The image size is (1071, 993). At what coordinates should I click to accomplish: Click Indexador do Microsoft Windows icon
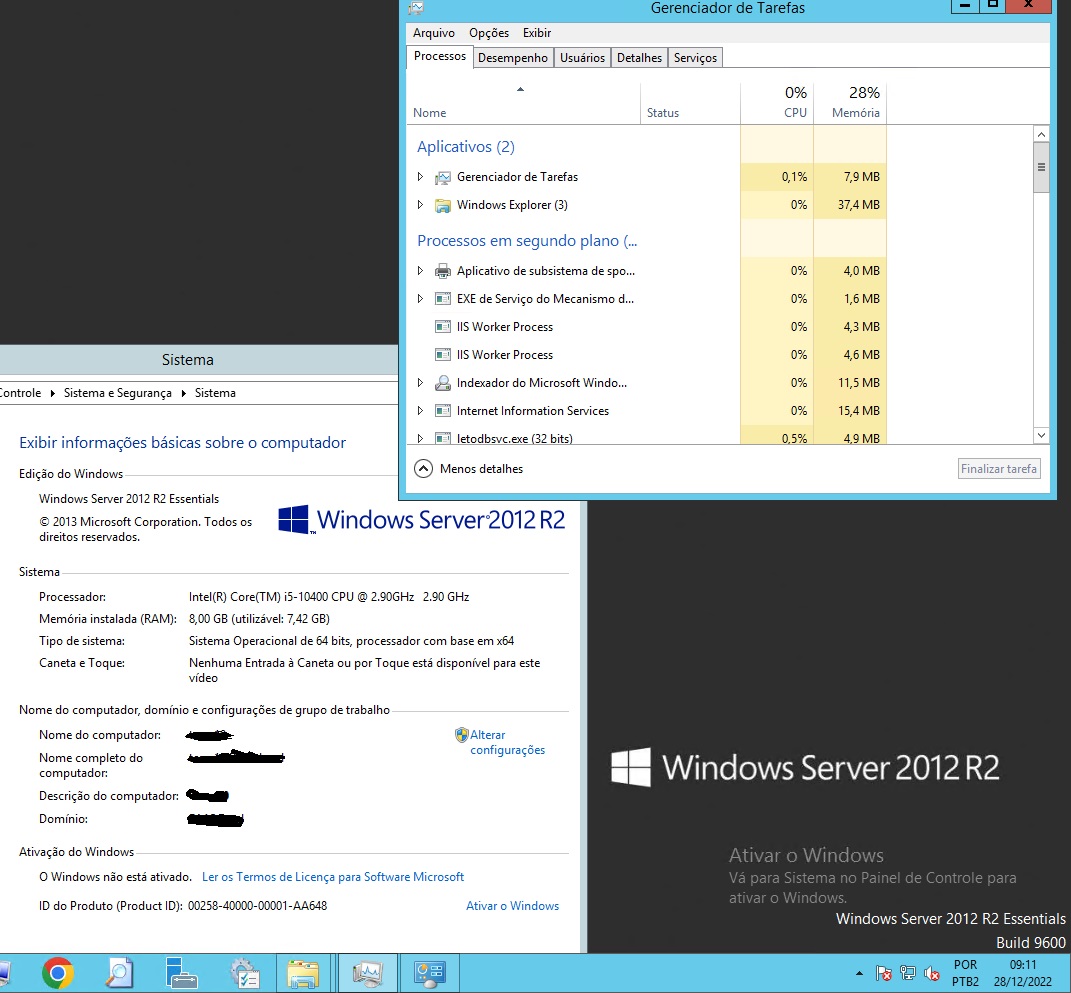[x=443, y=383]
